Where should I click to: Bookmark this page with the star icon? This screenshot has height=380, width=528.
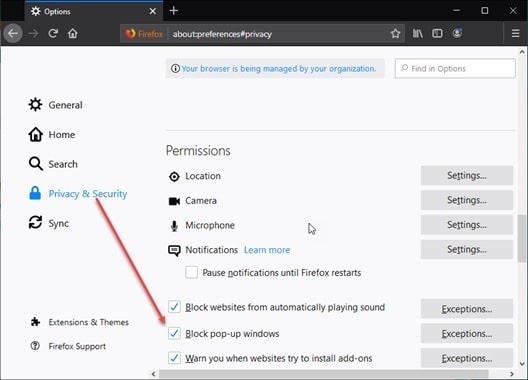[395, 33]
